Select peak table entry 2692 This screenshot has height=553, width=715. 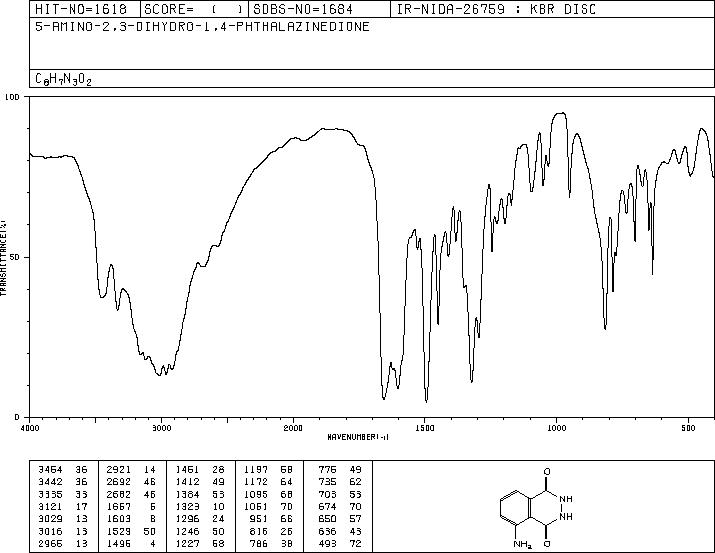tap(119, 482)
